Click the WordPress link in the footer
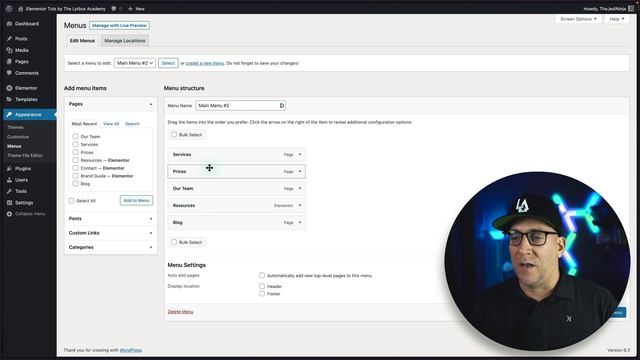This screenshot has height=360, width=640. point(131,350)
